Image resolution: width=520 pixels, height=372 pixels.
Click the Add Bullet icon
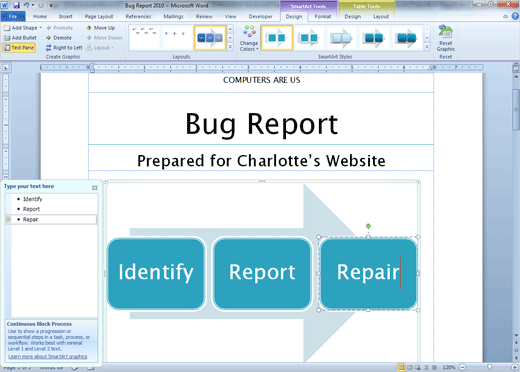pyautogui.click(x=7, y=38)
